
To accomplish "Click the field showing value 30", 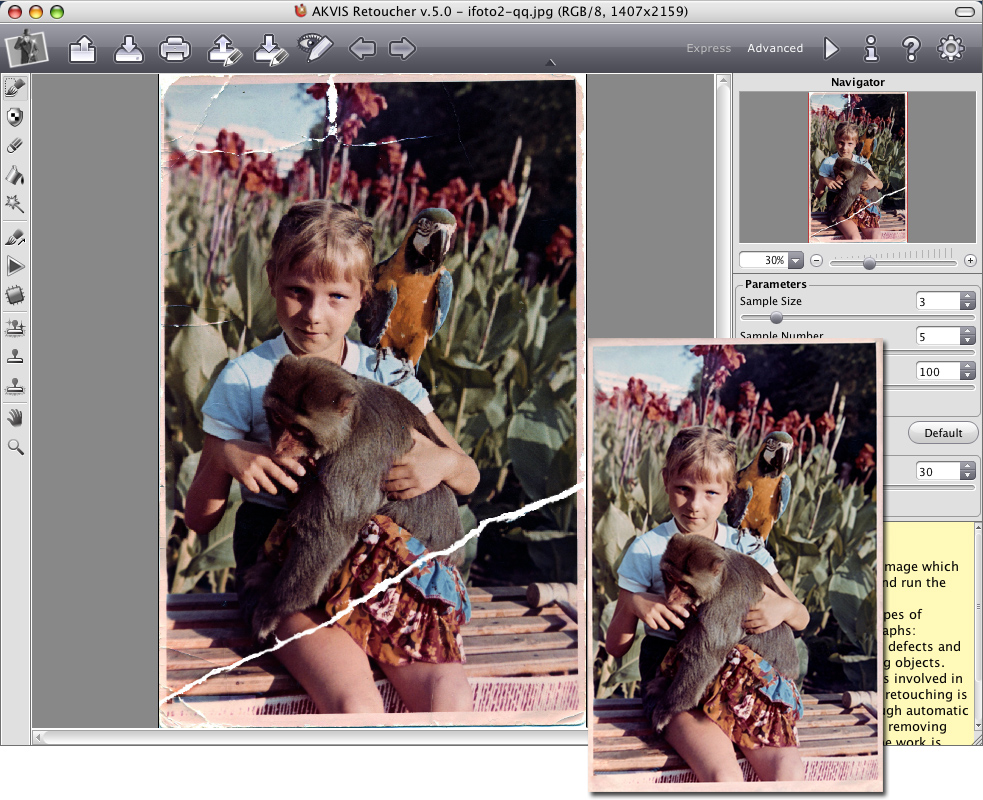I will pyautogui.click(x=937, y=471).
